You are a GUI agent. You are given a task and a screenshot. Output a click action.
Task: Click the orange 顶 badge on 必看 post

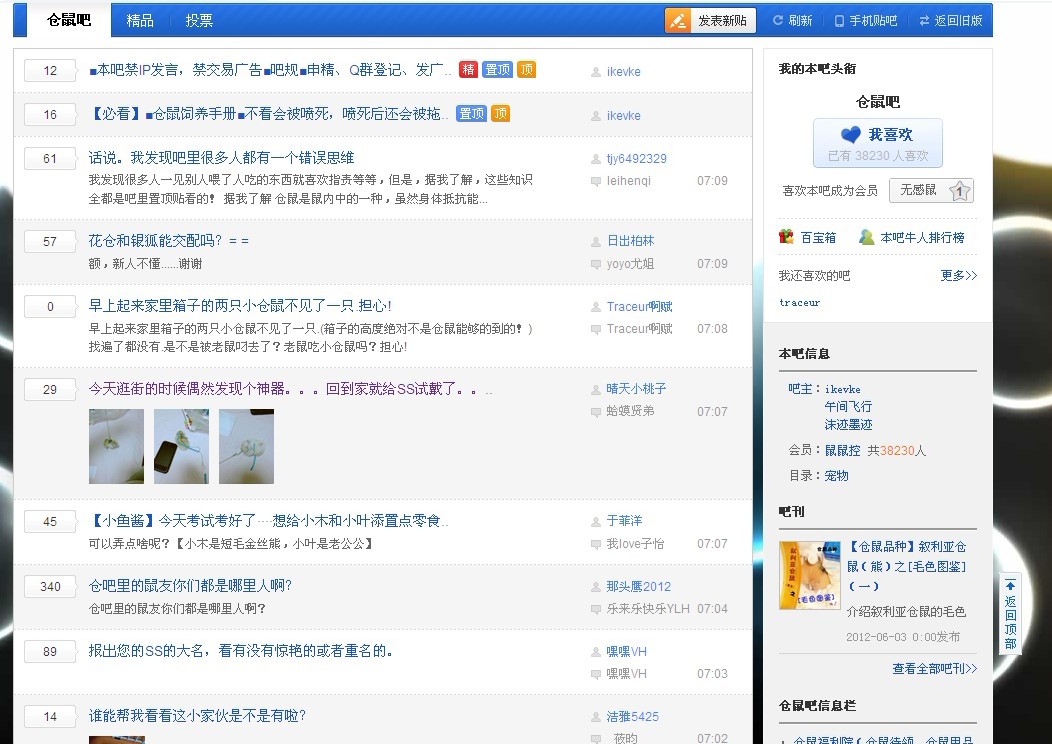pos(501,113)
